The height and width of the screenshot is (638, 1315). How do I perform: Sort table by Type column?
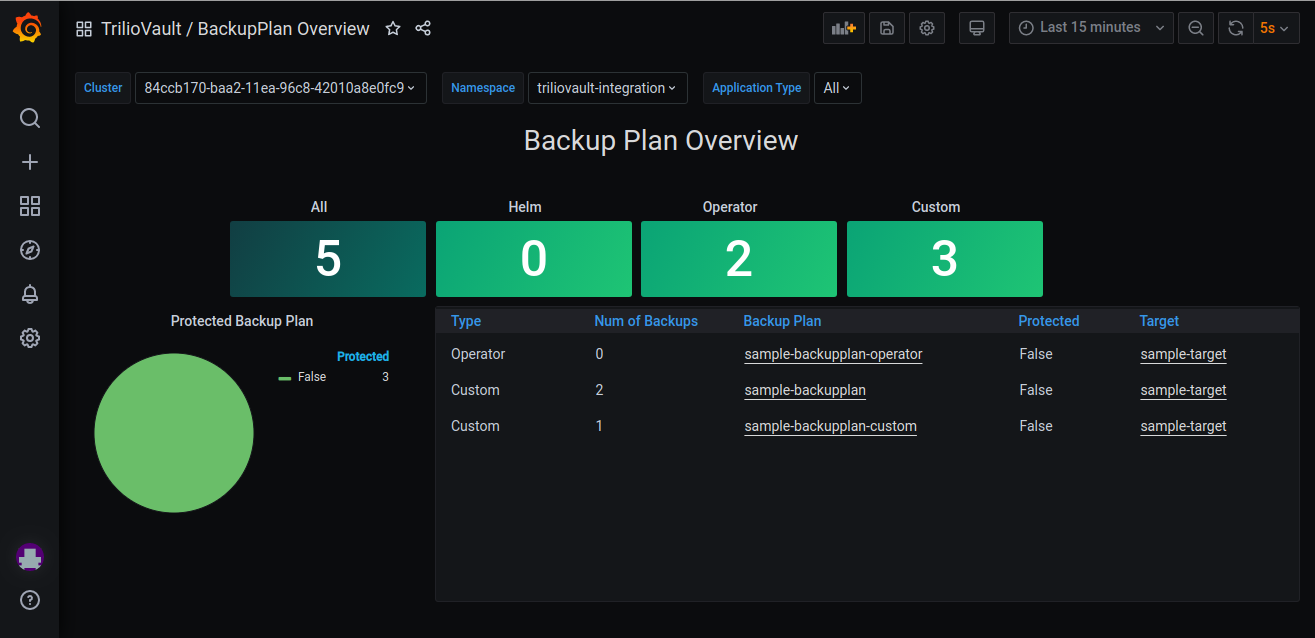click(466, 321)
